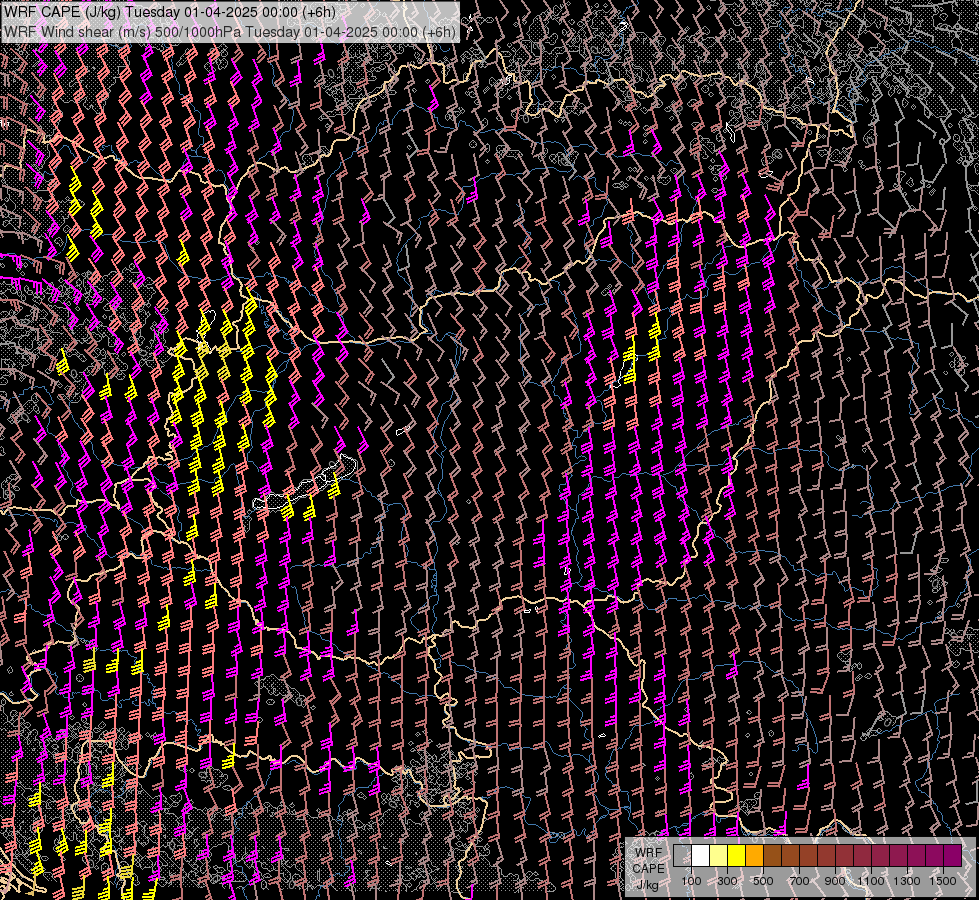979x900 pixels.
Task: Click the 'CAPE' word in the legend
Action: (x=648, y=869)
